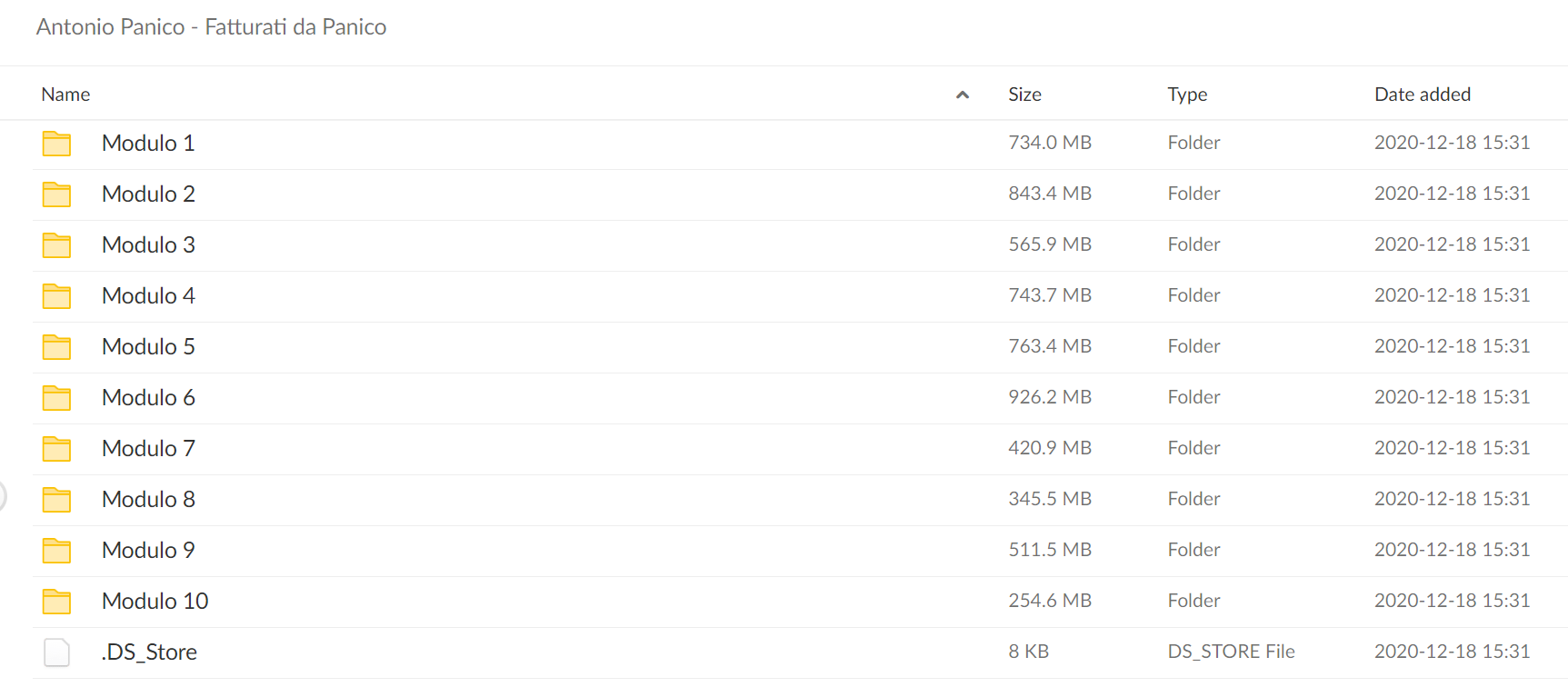This screenshot has height=697, width=1568.
Task: Select the .DS_Store file name
Action: 149,652
